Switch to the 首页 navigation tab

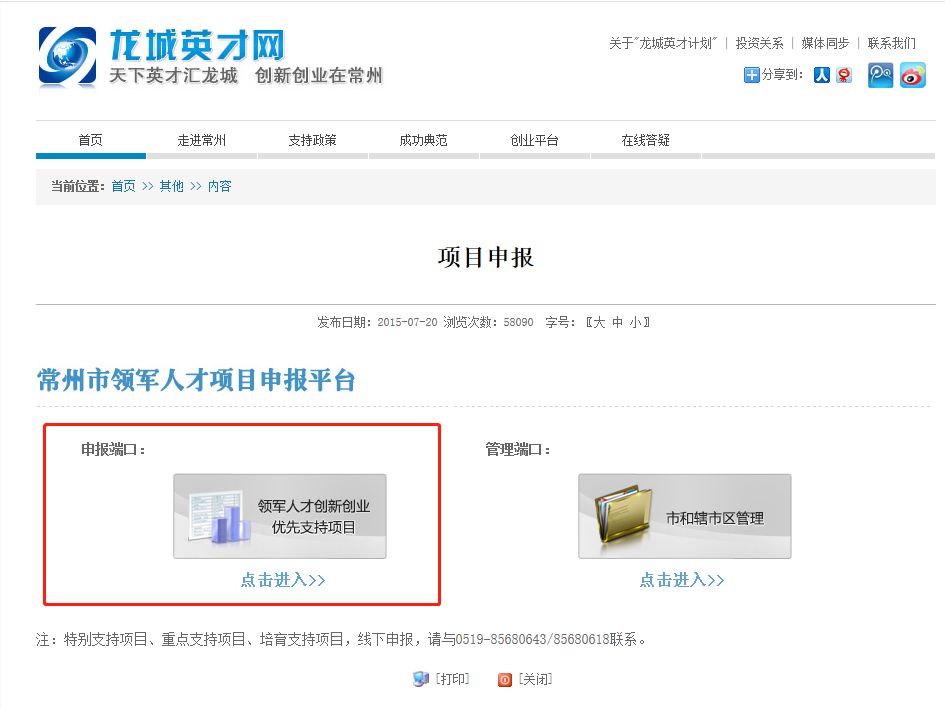(x=89, y=140)
